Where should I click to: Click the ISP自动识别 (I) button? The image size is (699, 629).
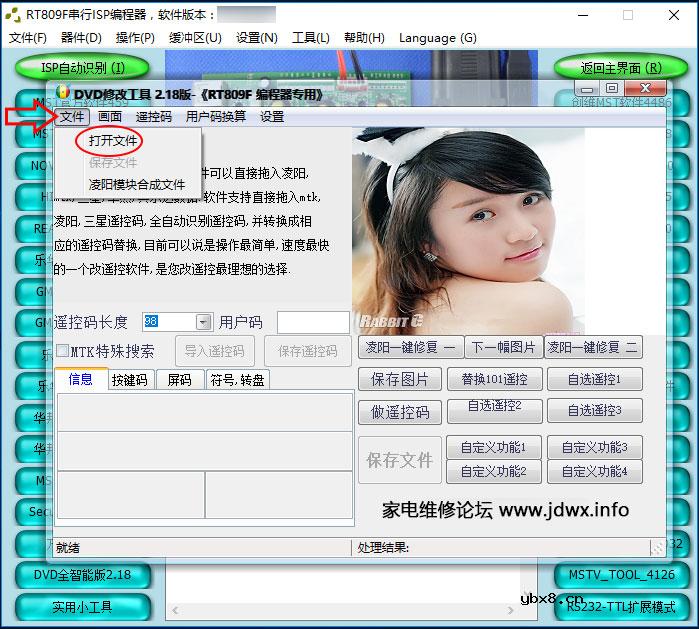click(82, 68)
